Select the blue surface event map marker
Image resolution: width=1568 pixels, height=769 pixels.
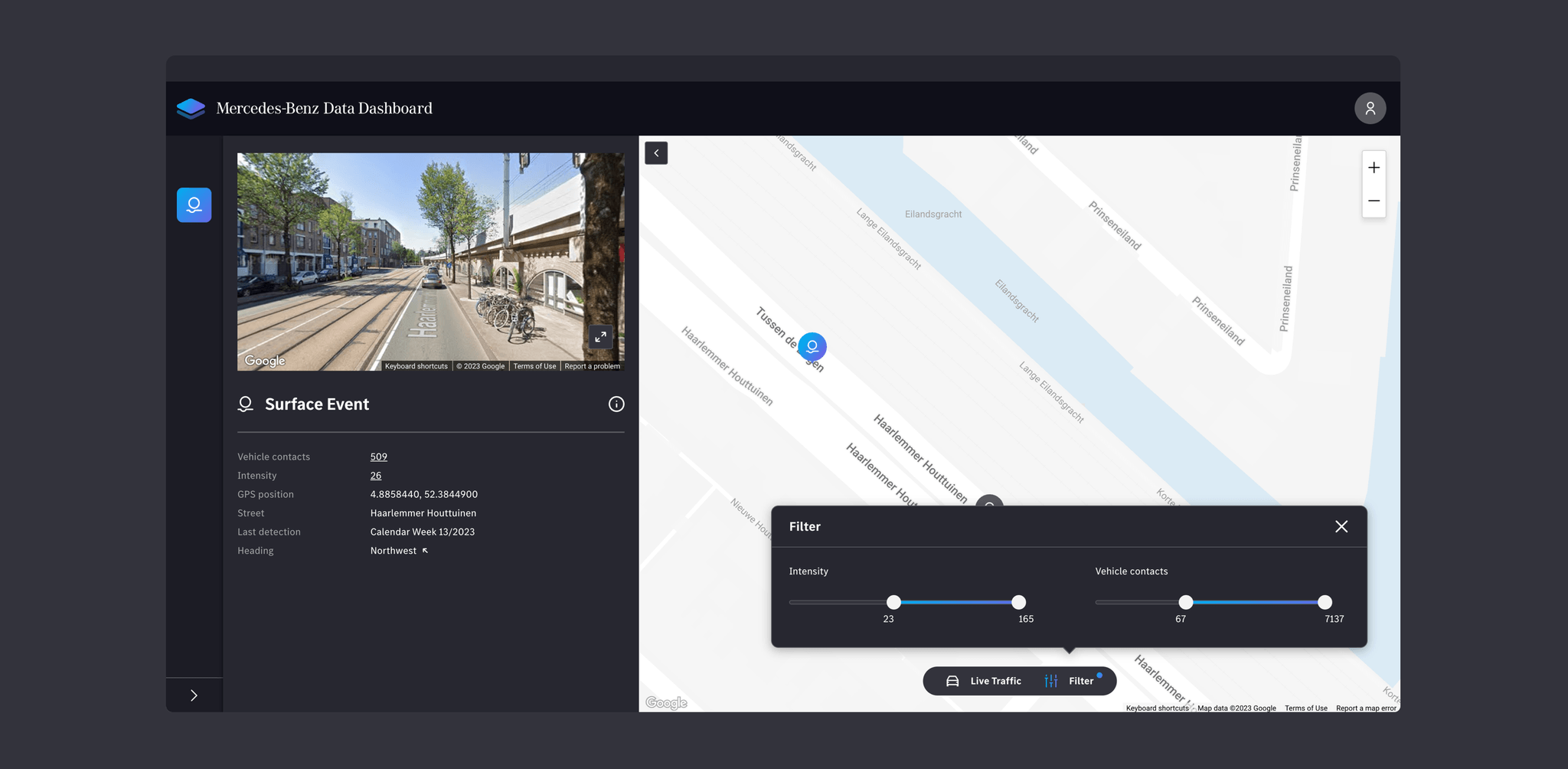pos(812,347)
